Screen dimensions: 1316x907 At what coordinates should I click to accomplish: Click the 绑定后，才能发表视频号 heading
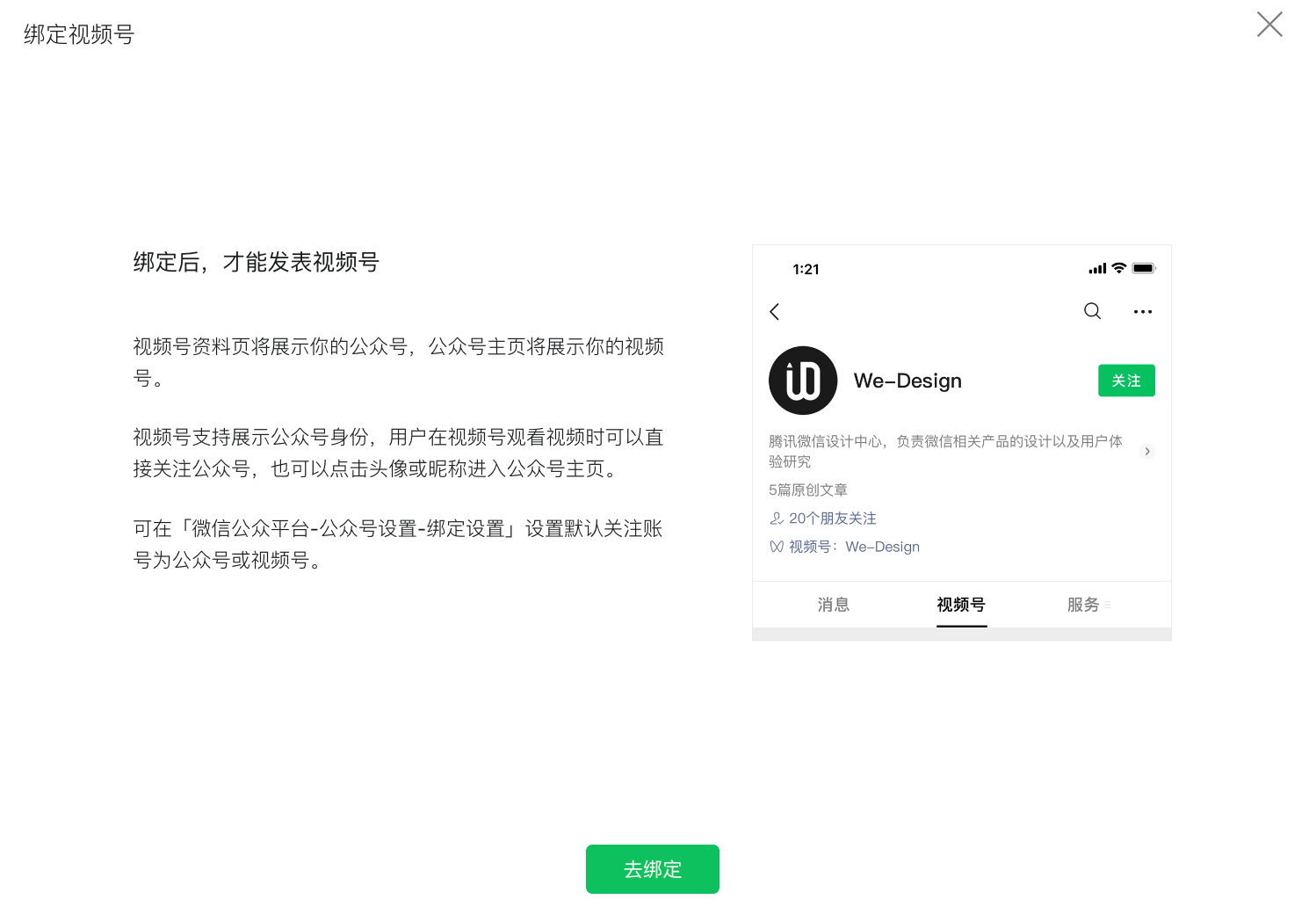(x=256, y=262)
